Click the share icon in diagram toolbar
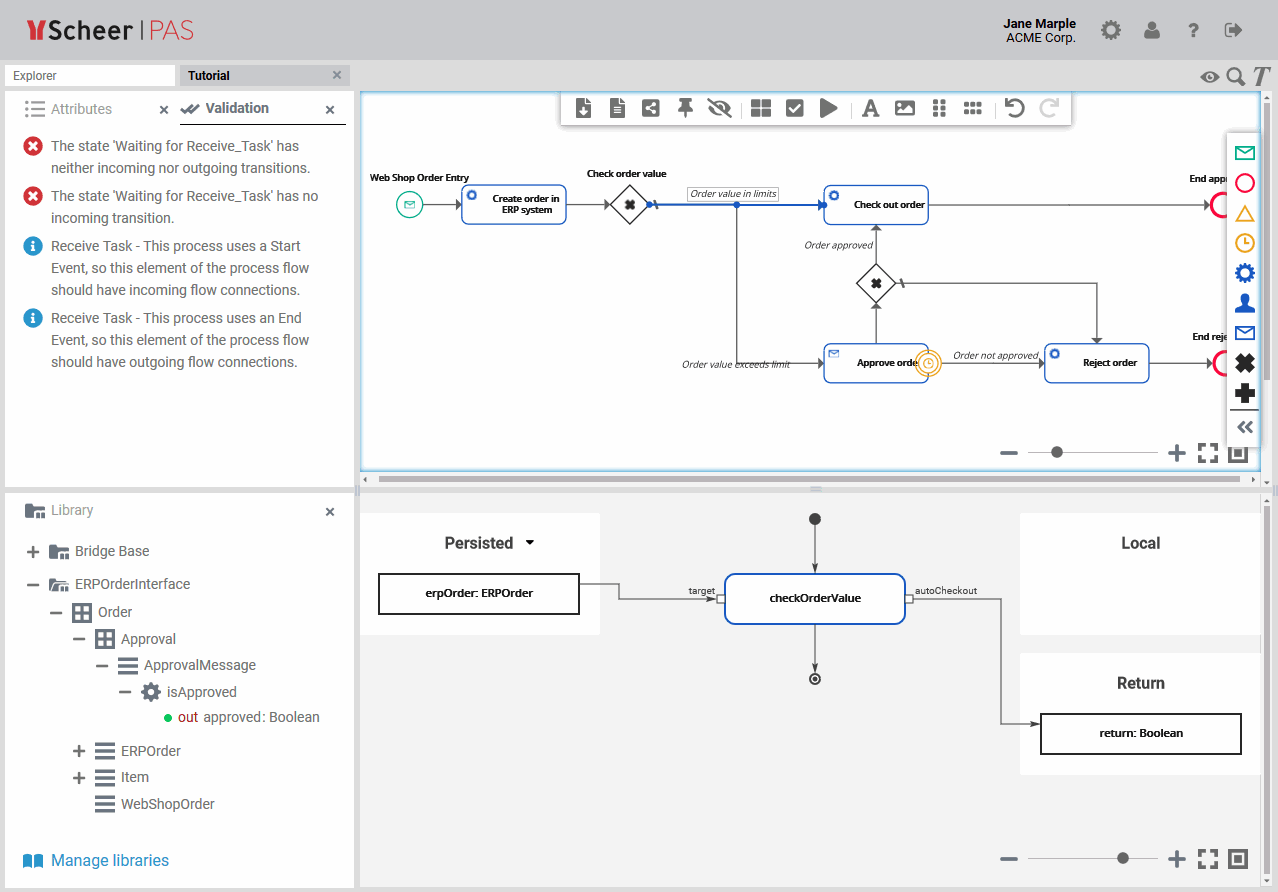 coord(651,108)
